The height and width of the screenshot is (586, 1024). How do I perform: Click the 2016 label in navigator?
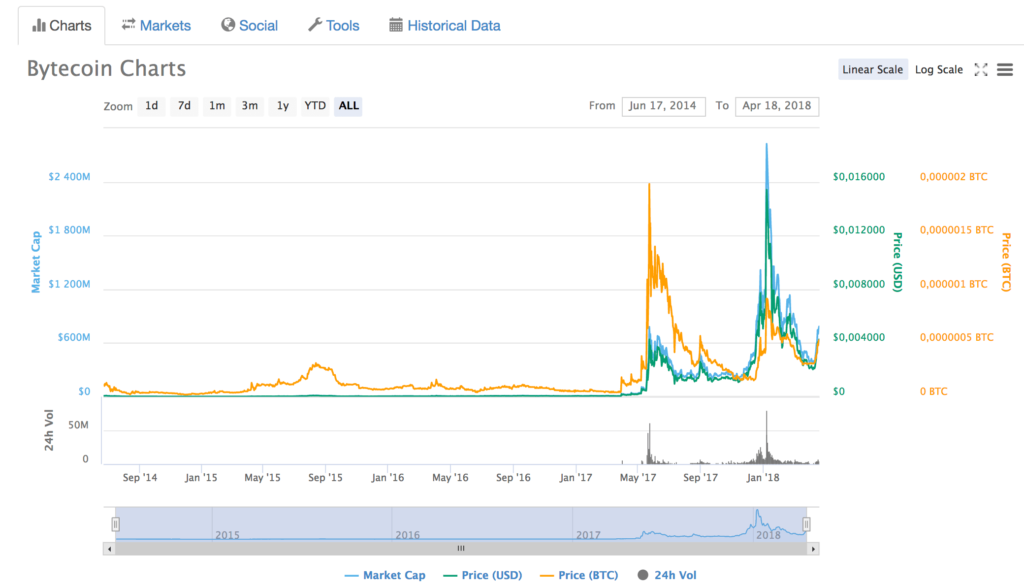click(408, 535)
